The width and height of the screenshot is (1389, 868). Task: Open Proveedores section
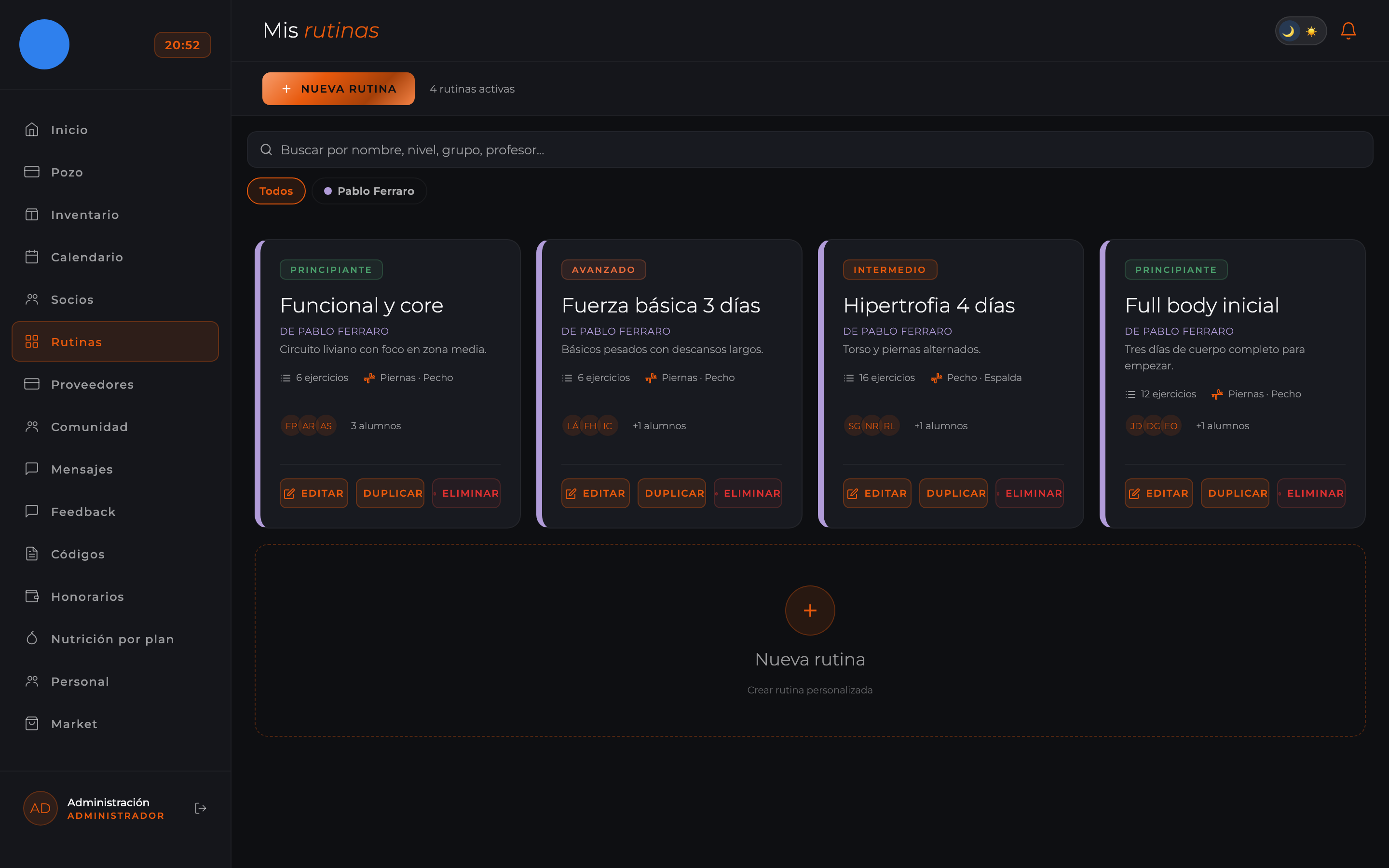pyautogui.click(x=115, y=384)
